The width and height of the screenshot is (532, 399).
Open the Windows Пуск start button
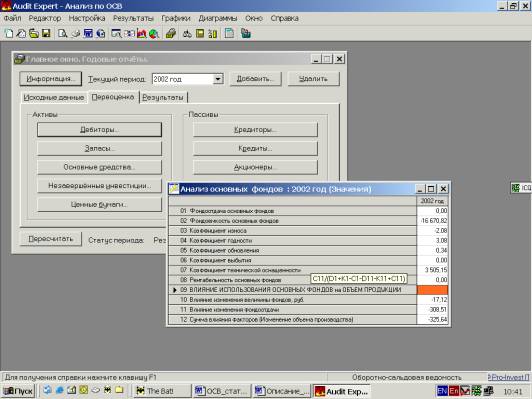point(19,391)
